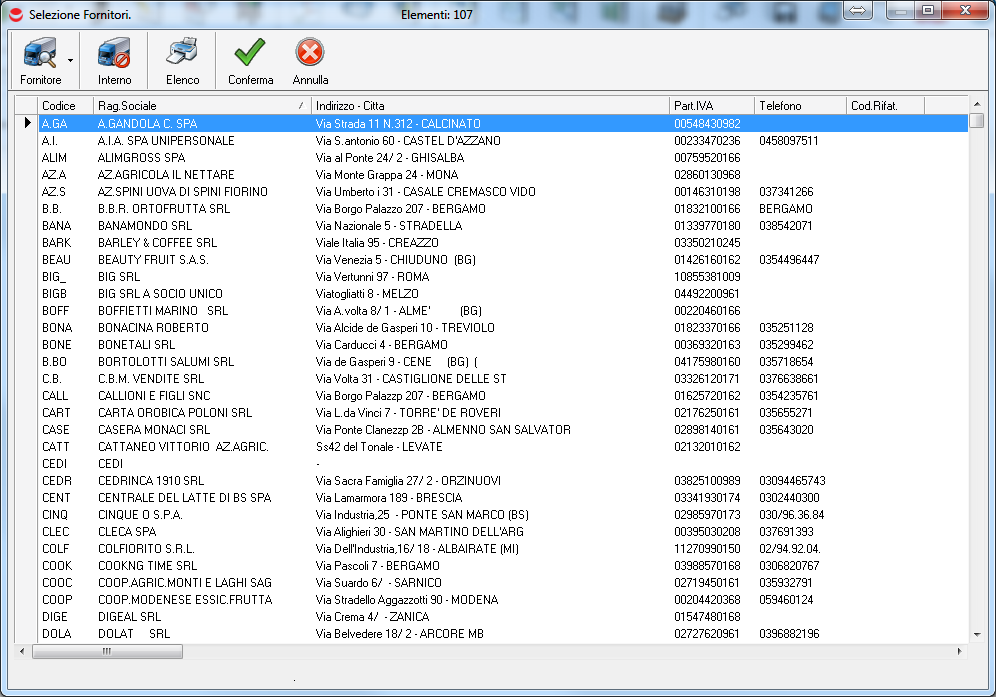
Task: Click the vertical scrollbar down arrow
Action: click(977, 634)
